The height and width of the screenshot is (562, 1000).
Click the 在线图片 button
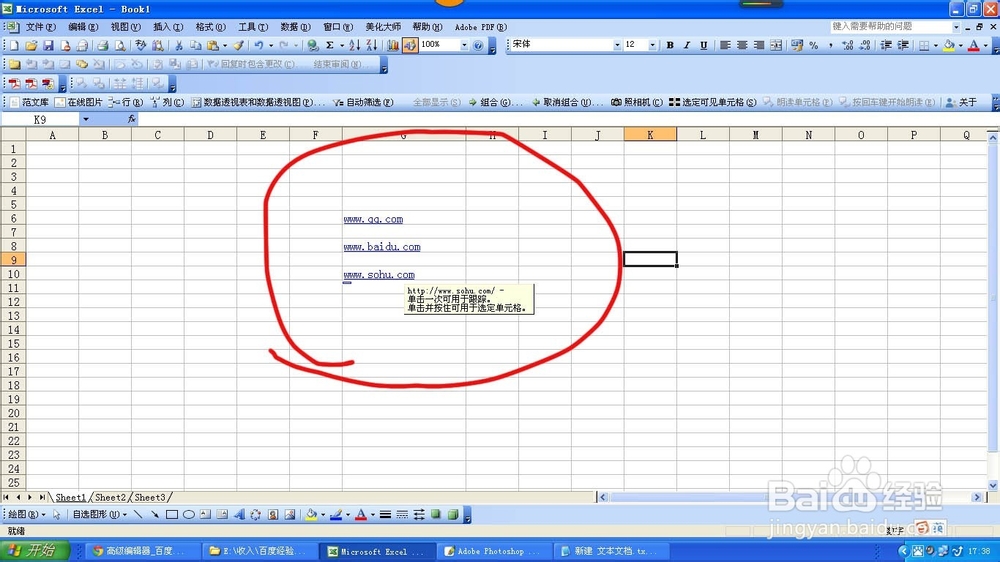[x=78, y=102]
